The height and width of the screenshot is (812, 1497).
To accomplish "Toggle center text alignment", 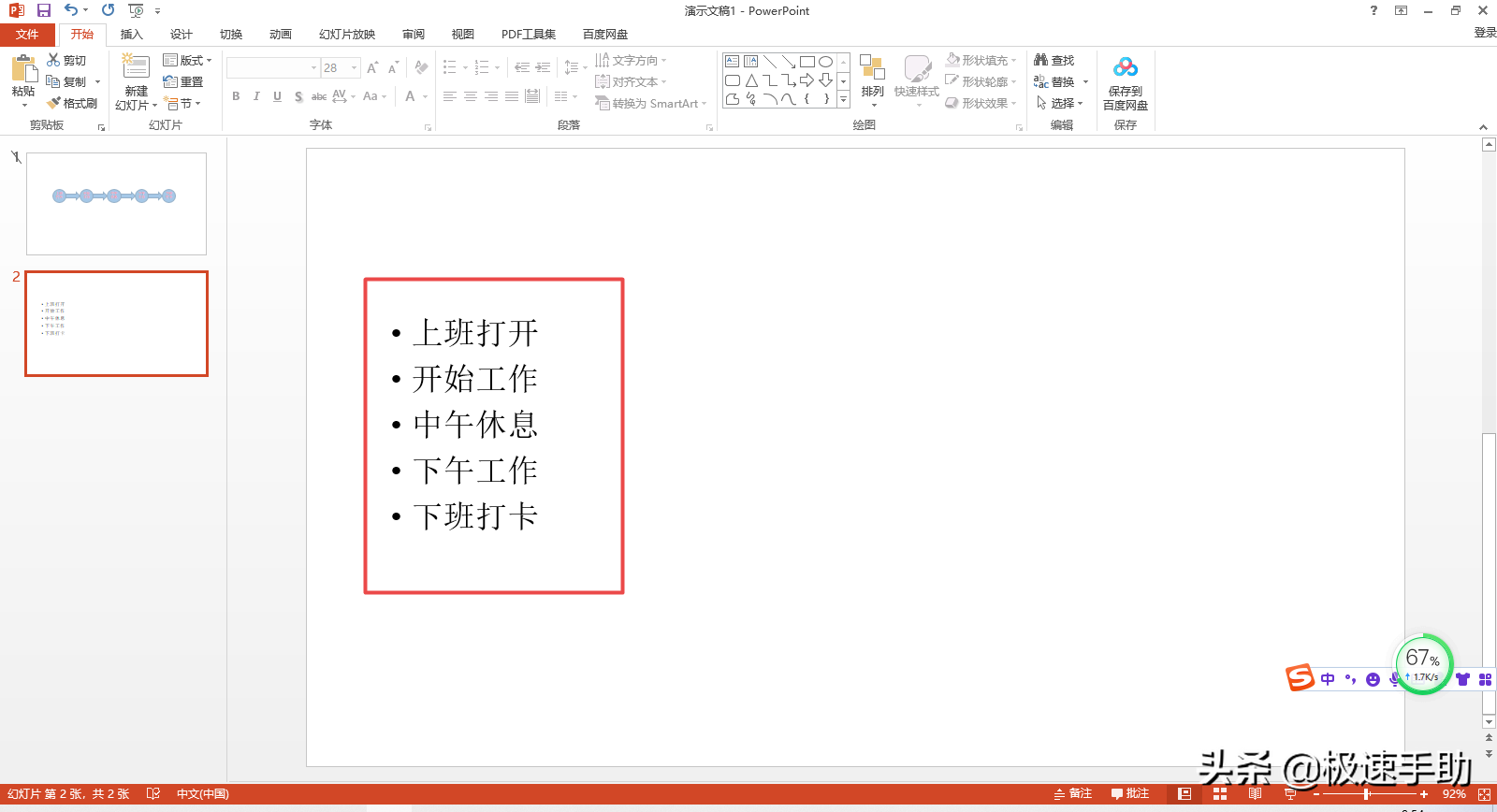I will click(x=471, y=96).
